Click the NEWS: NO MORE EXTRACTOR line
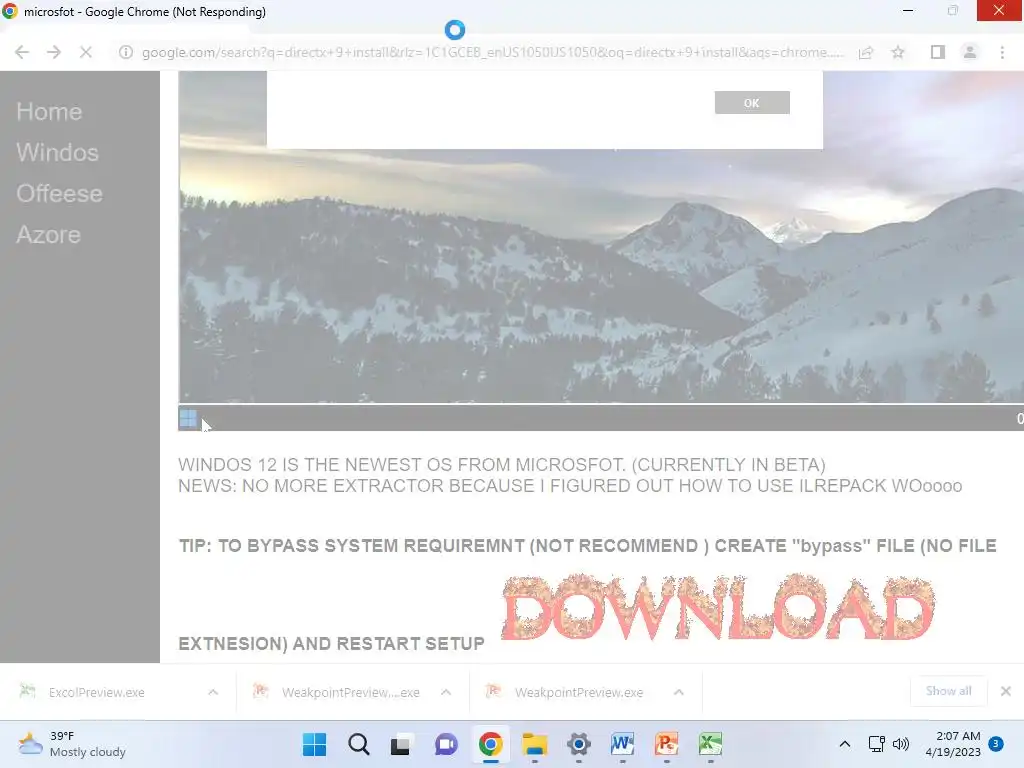Image resolution: width=1024 pixels, height=768 pixels. pyautogui.click(x=570, y=486)
